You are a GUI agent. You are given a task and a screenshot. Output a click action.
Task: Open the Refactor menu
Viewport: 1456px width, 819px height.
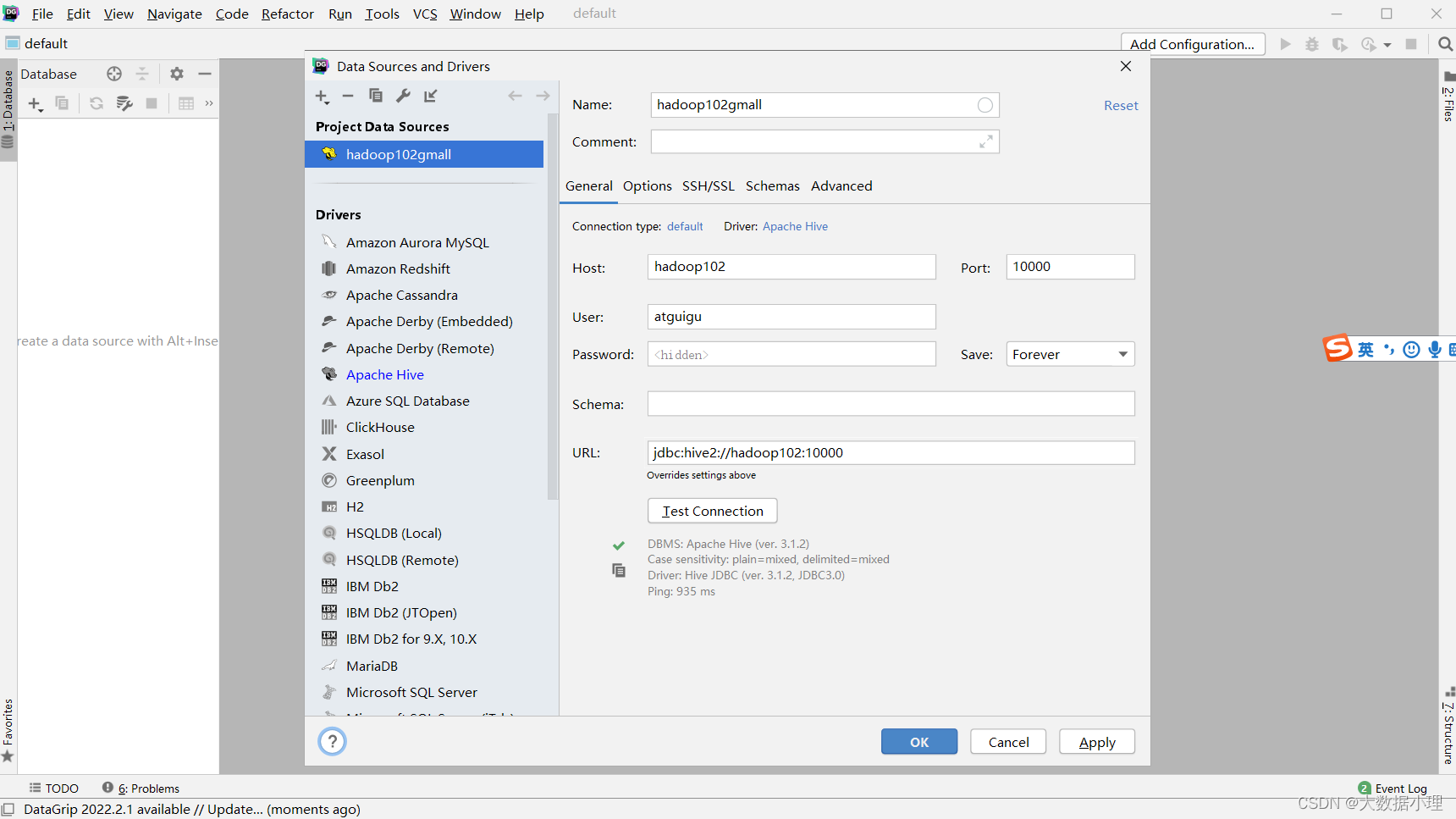click(288, 14)
